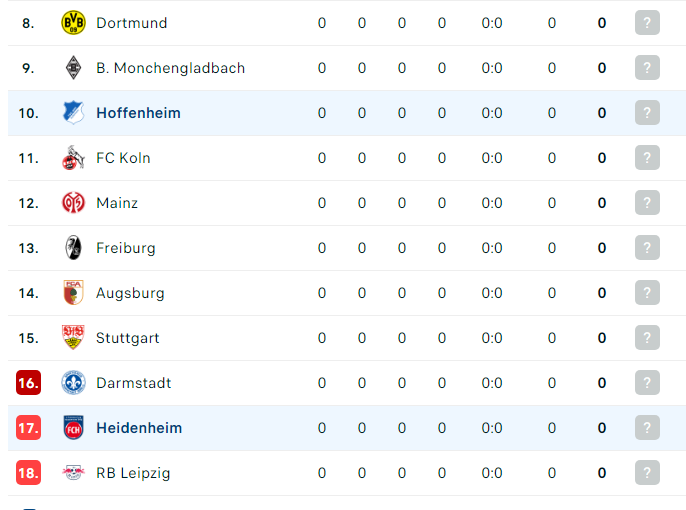686x510 pixels.
Task: Open the Dortmund team name link
Action: [132, 23]
